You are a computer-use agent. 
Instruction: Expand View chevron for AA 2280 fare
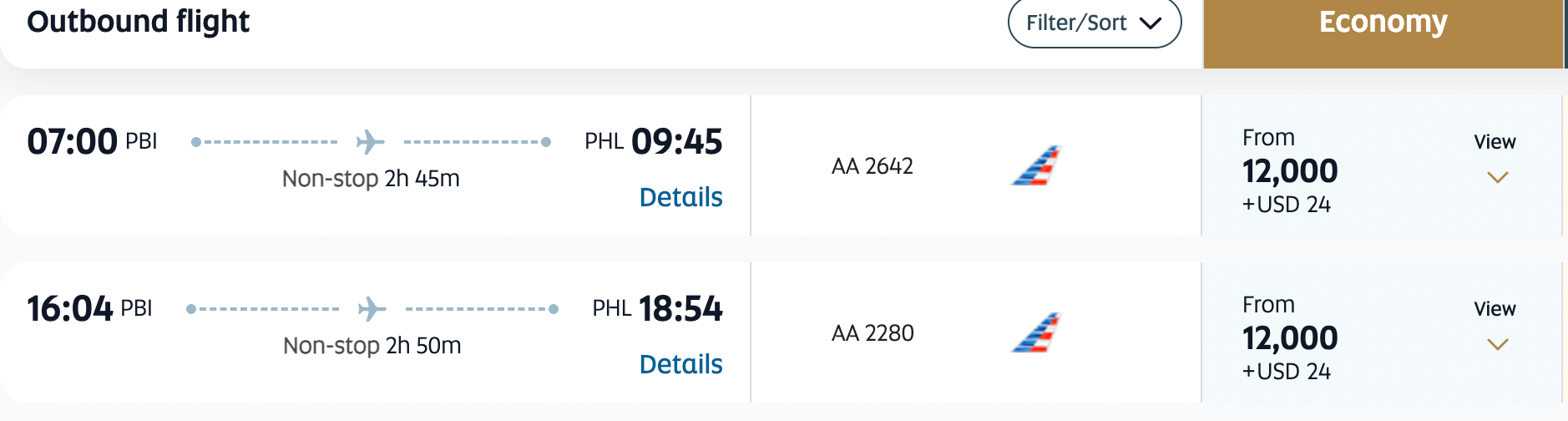point(1497,344)
